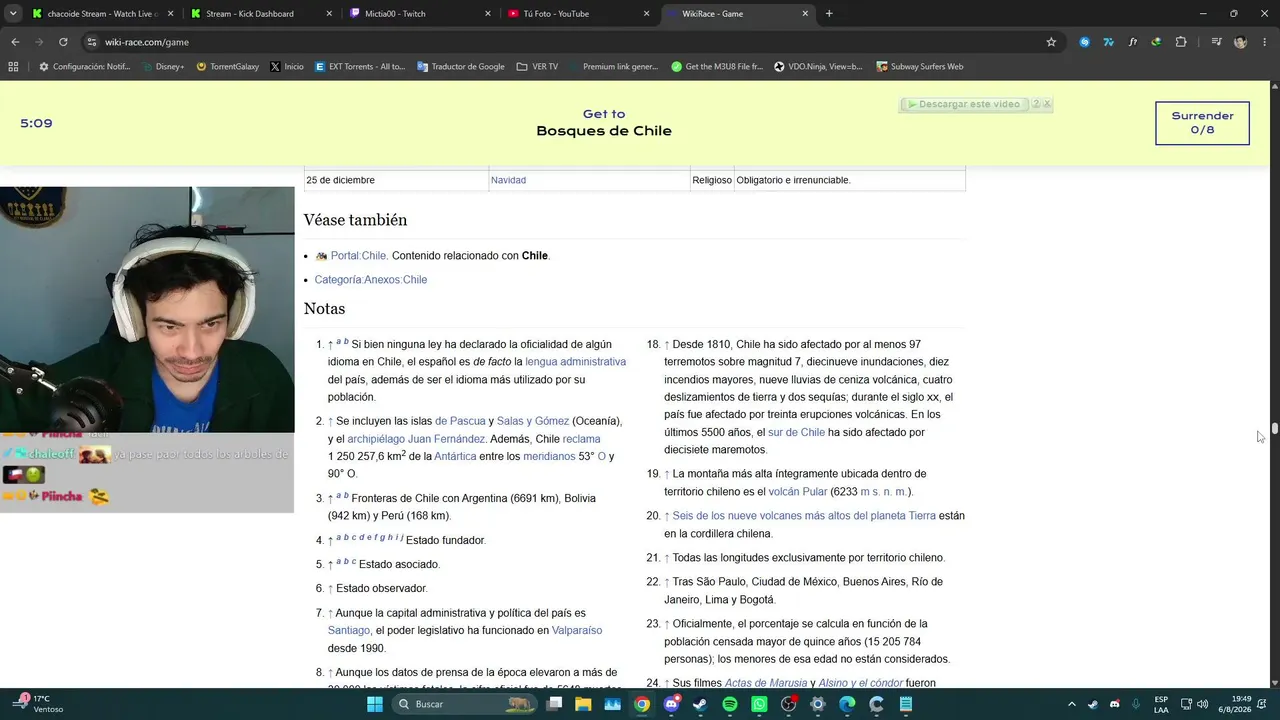Go back with the browser back arrow
Screen dimensions: 1280x720
(15, 42)
